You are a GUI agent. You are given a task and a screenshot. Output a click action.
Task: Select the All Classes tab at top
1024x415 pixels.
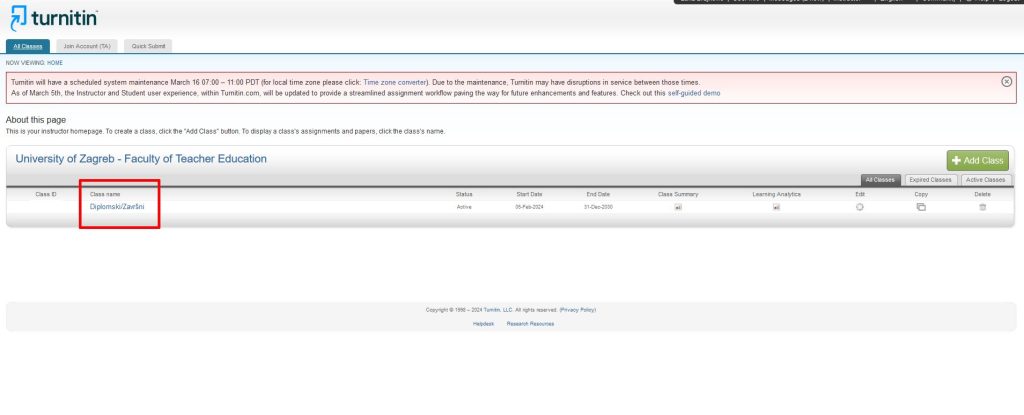[27, 46]
